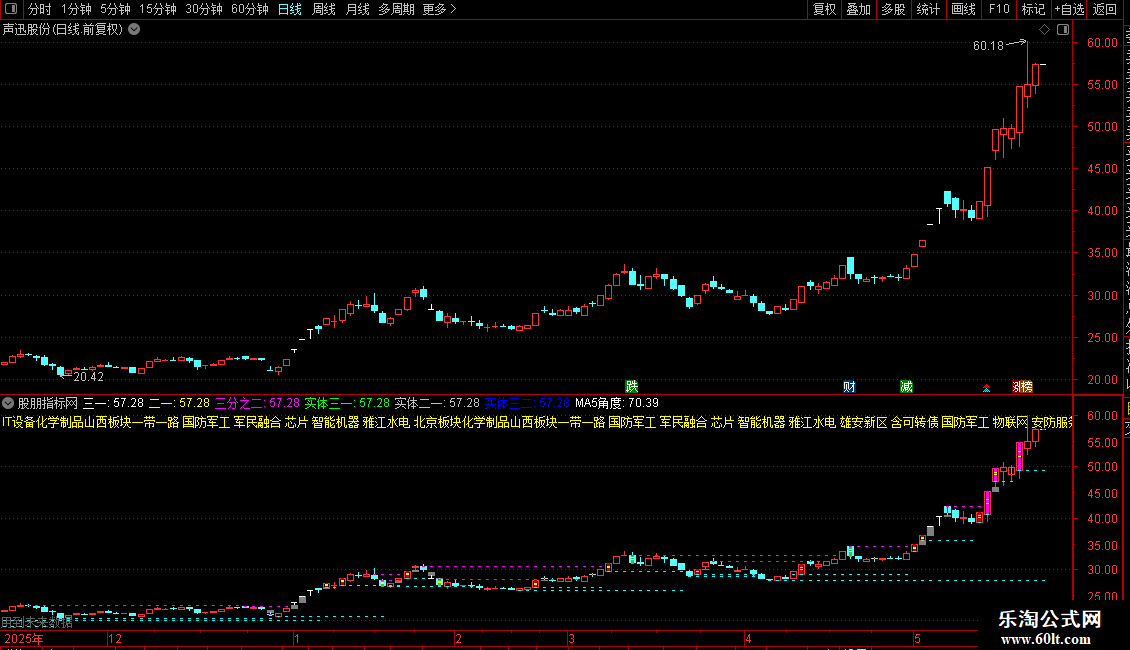Expand the 更多 periods menu
Viewport: 1130px width, 650px height.
[x=439, y=9]
